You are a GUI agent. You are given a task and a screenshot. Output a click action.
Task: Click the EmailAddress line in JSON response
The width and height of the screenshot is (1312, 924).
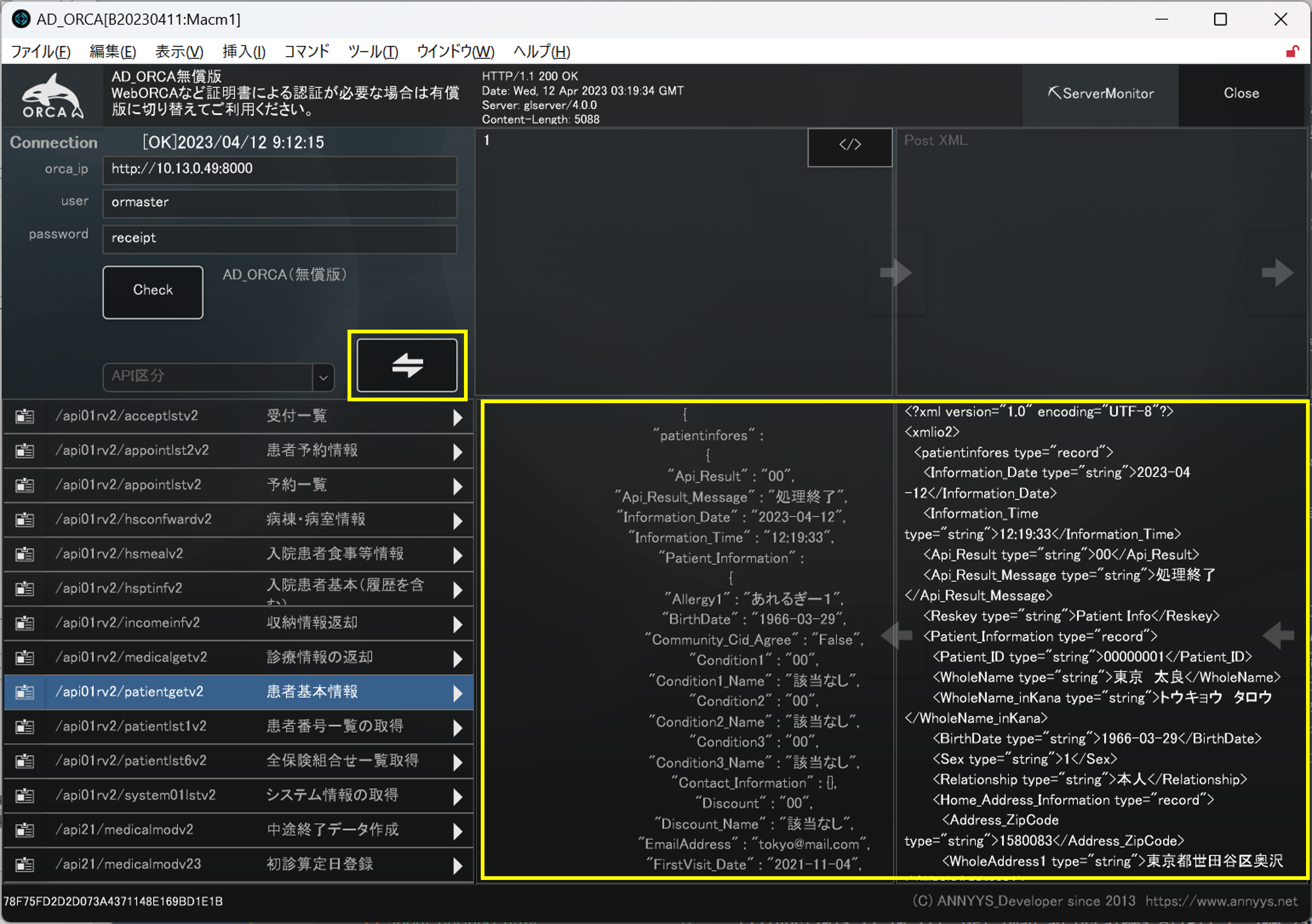(x=754, y=844)
